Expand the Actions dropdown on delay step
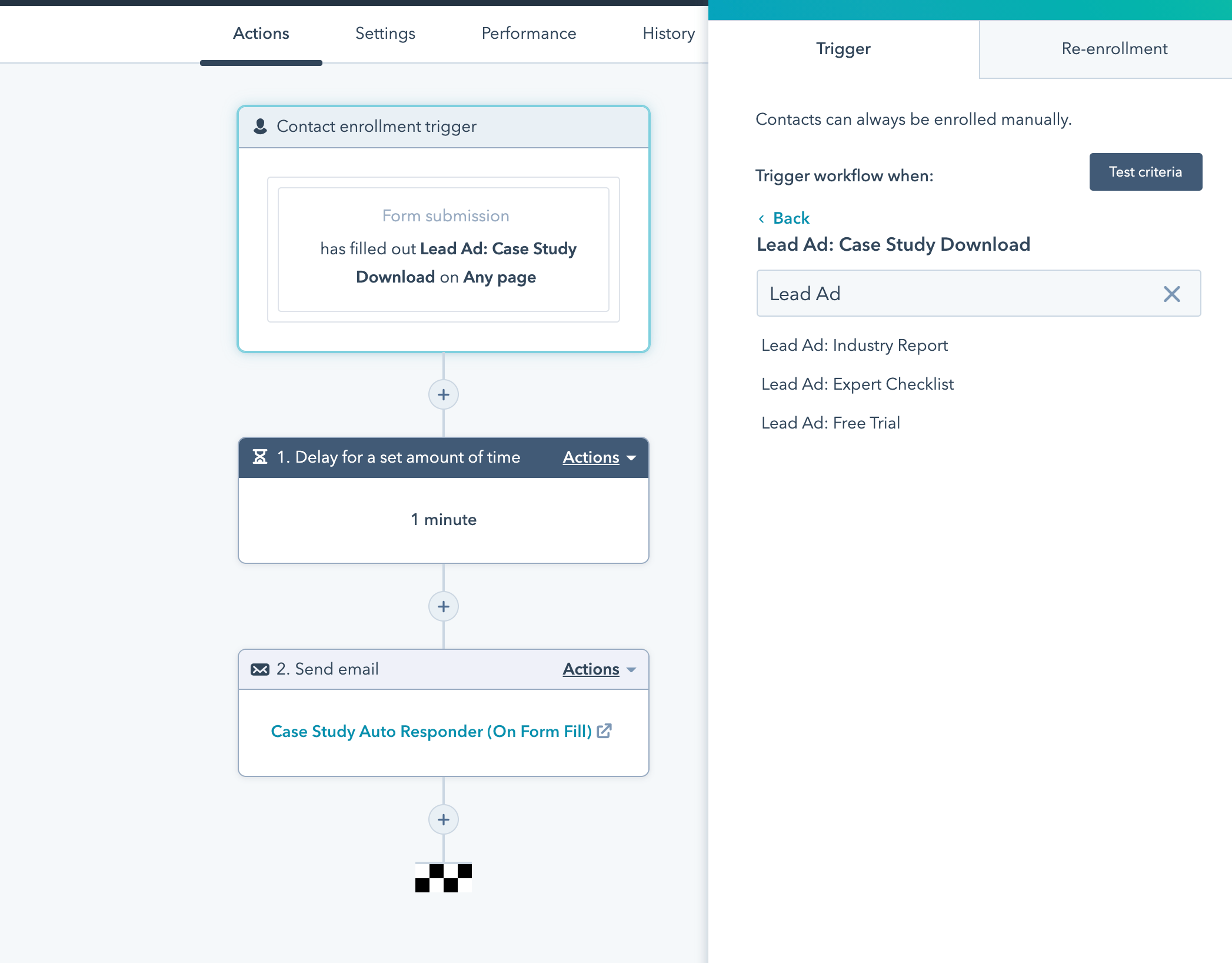The height and width of the screenshot is (963, 1232). coord(597,457)
